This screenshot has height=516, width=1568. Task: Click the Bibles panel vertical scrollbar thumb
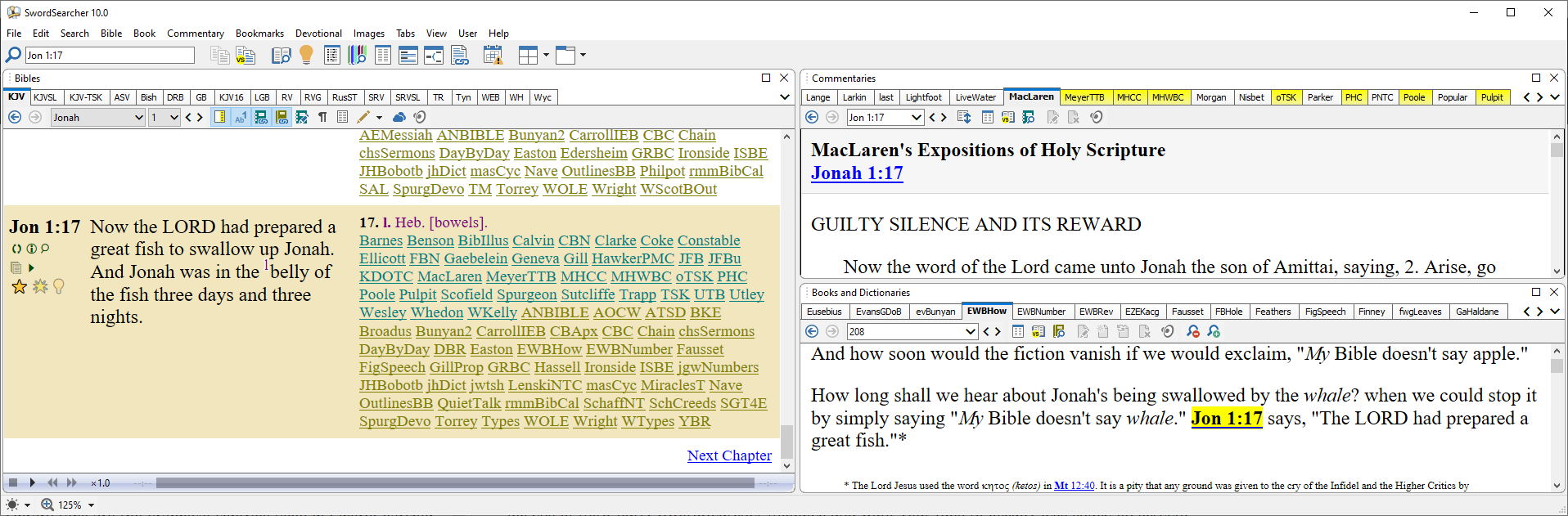point(786,442)
